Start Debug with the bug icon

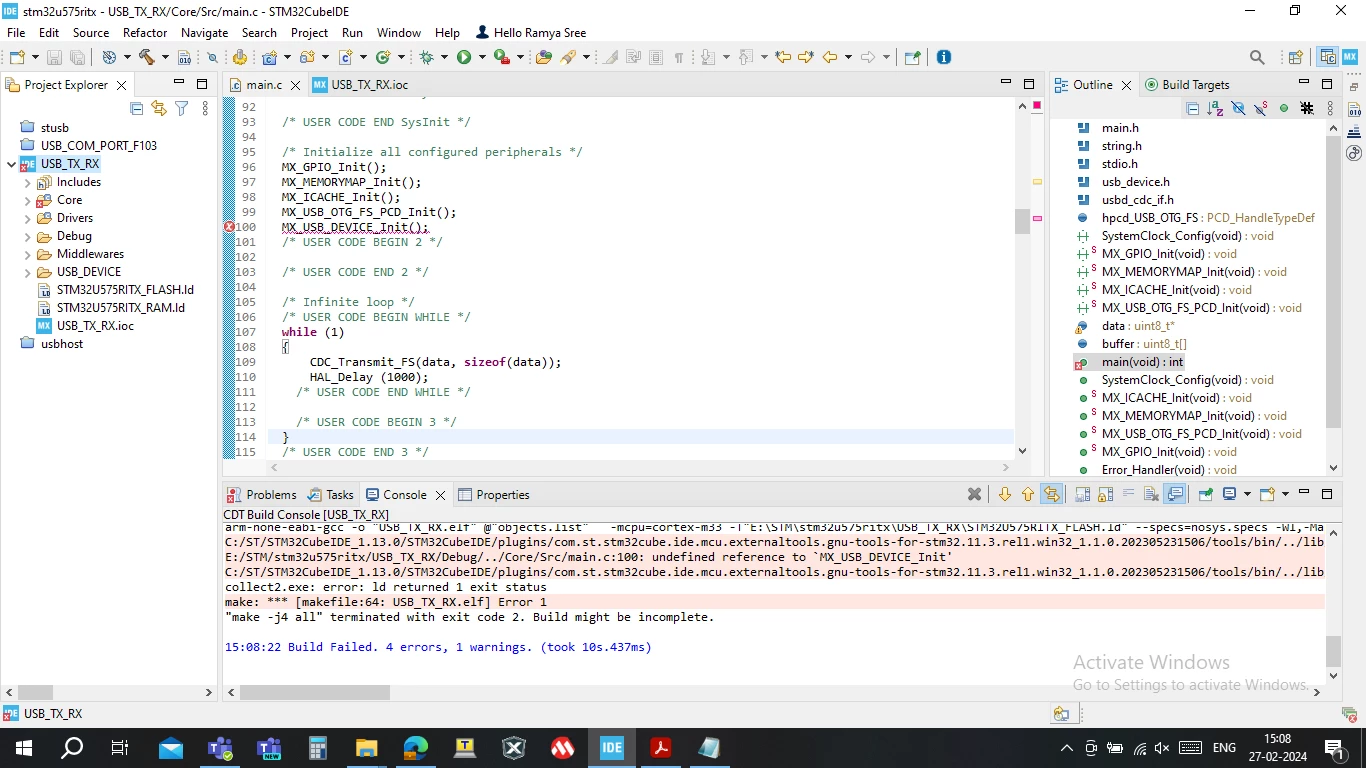427,57
